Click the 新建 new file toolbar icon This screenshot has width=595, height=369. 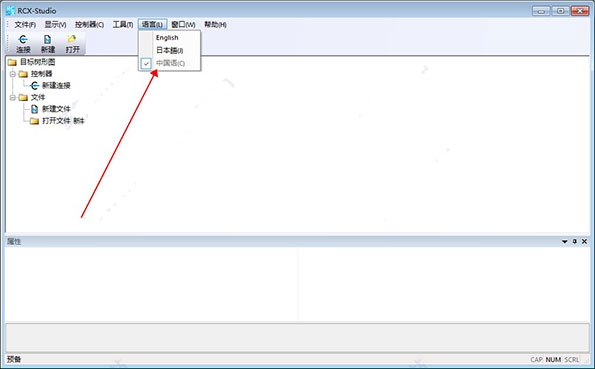[x=47, y=39]
